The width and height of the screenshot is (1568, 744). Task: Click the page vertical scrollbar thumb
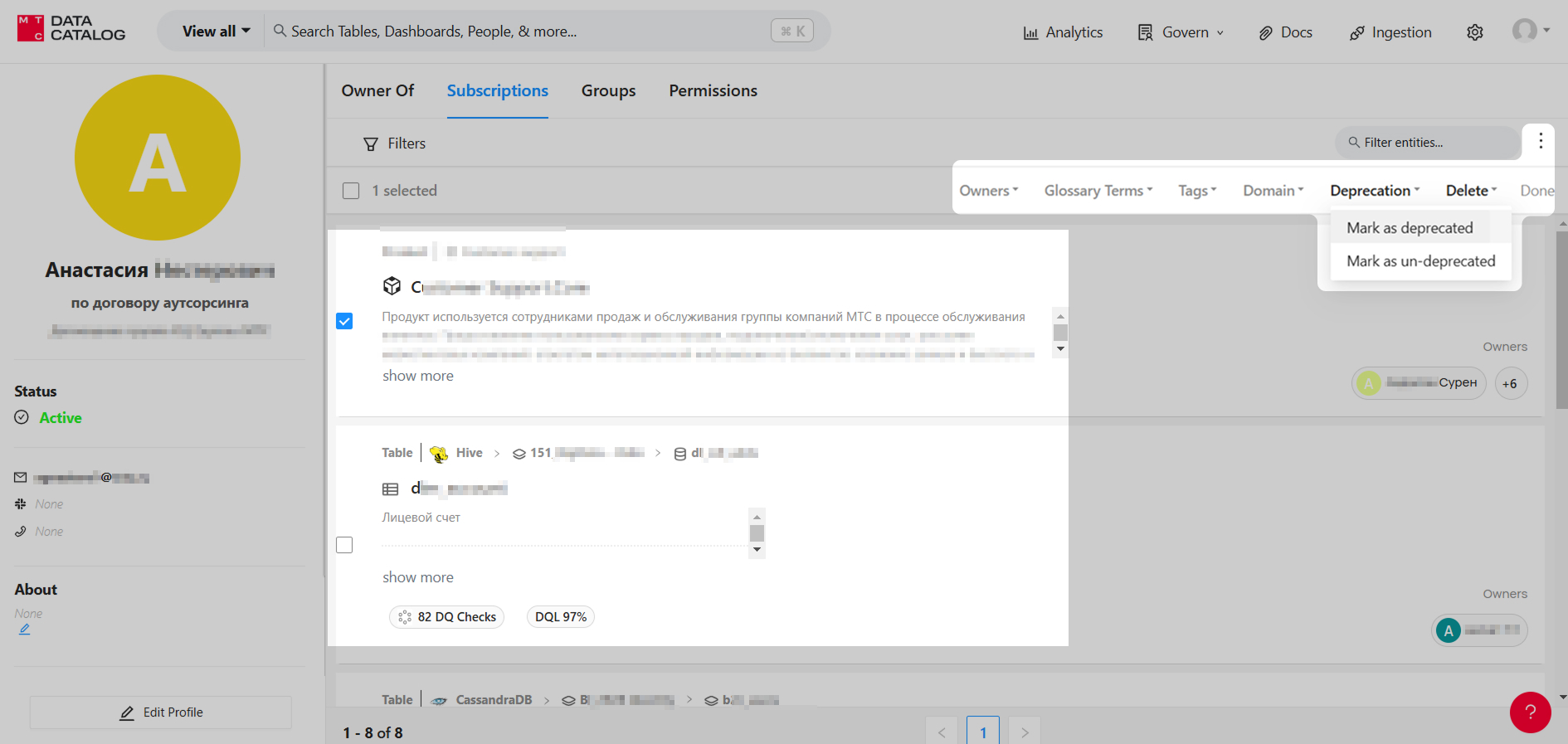[1561, 315]
